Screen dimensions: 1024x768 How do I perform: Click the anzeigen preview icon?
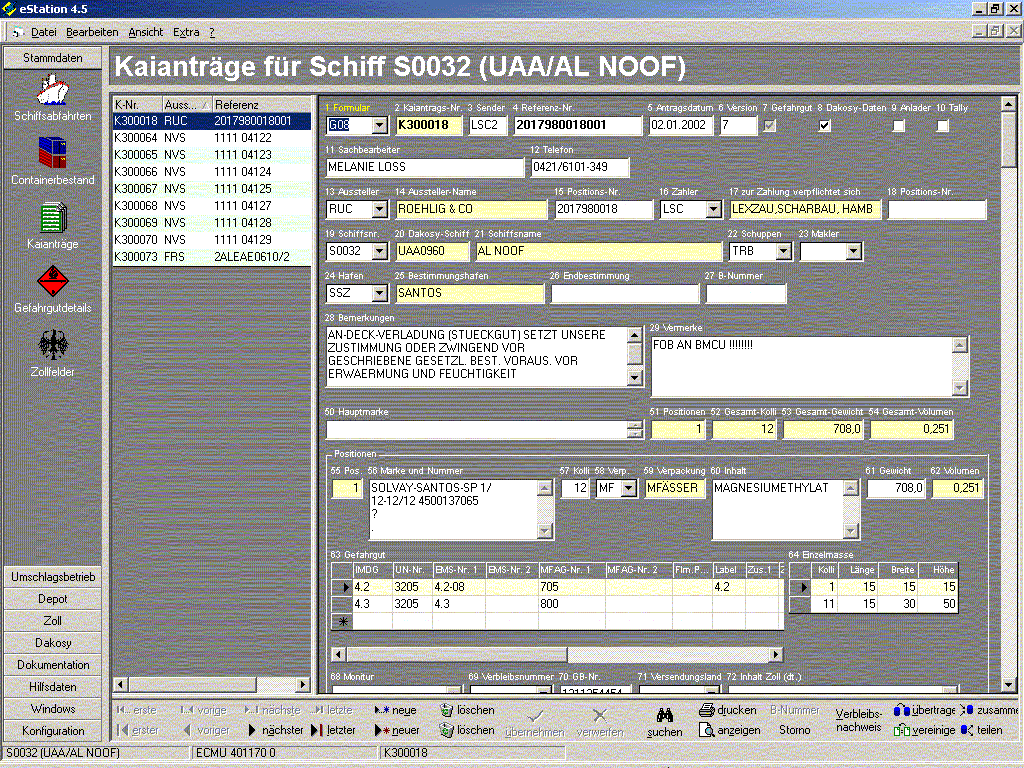tap(709, 730)
